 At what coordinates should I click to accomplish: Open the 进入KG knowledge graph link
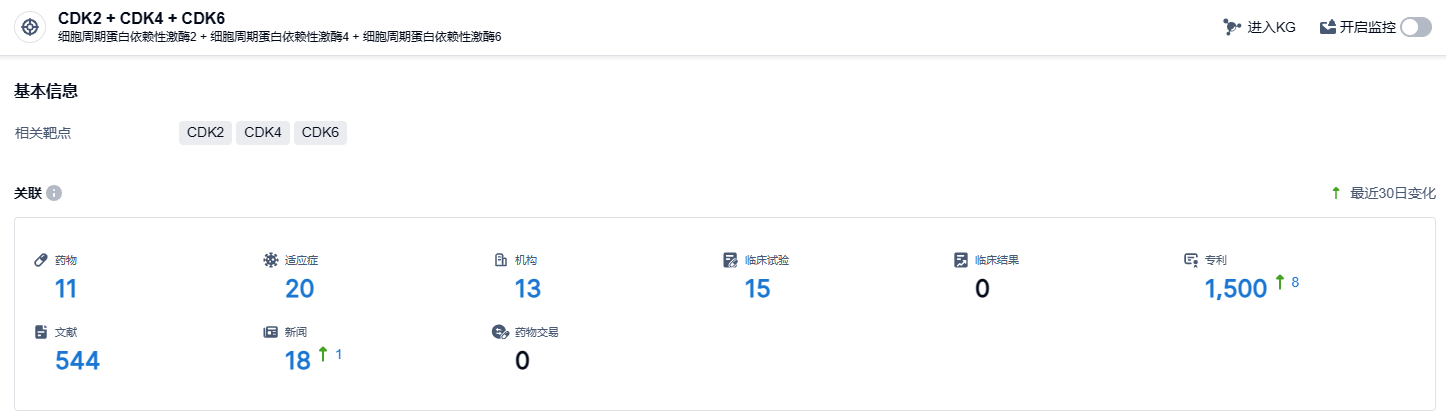tap(1271, 27)
